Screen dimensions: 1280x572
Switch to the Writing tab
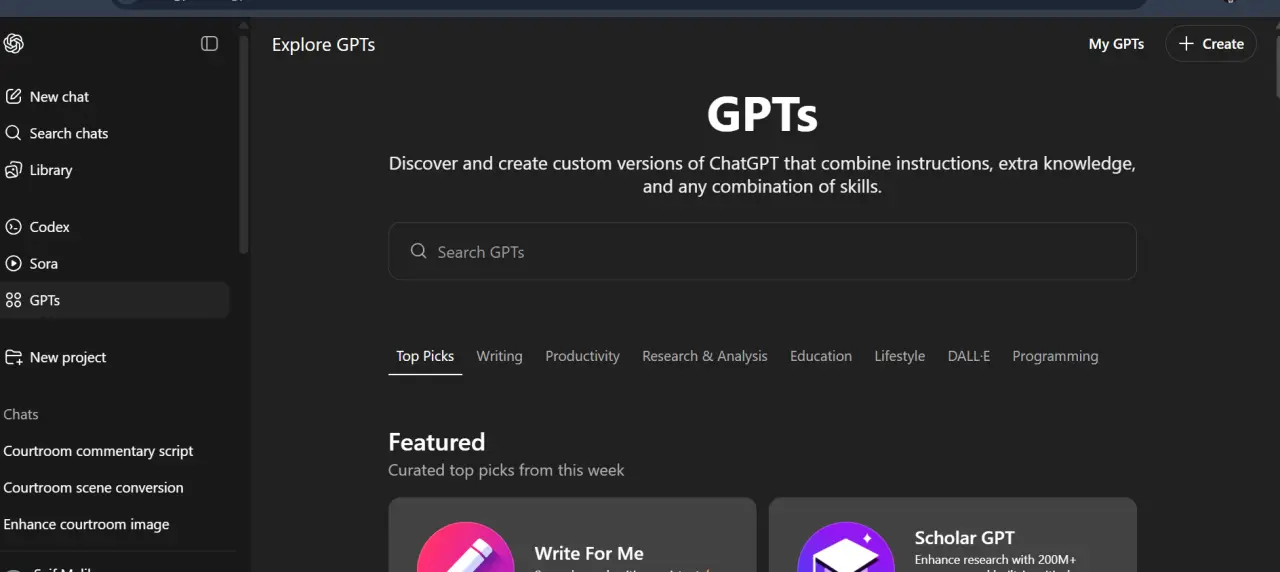pos(499,356)
